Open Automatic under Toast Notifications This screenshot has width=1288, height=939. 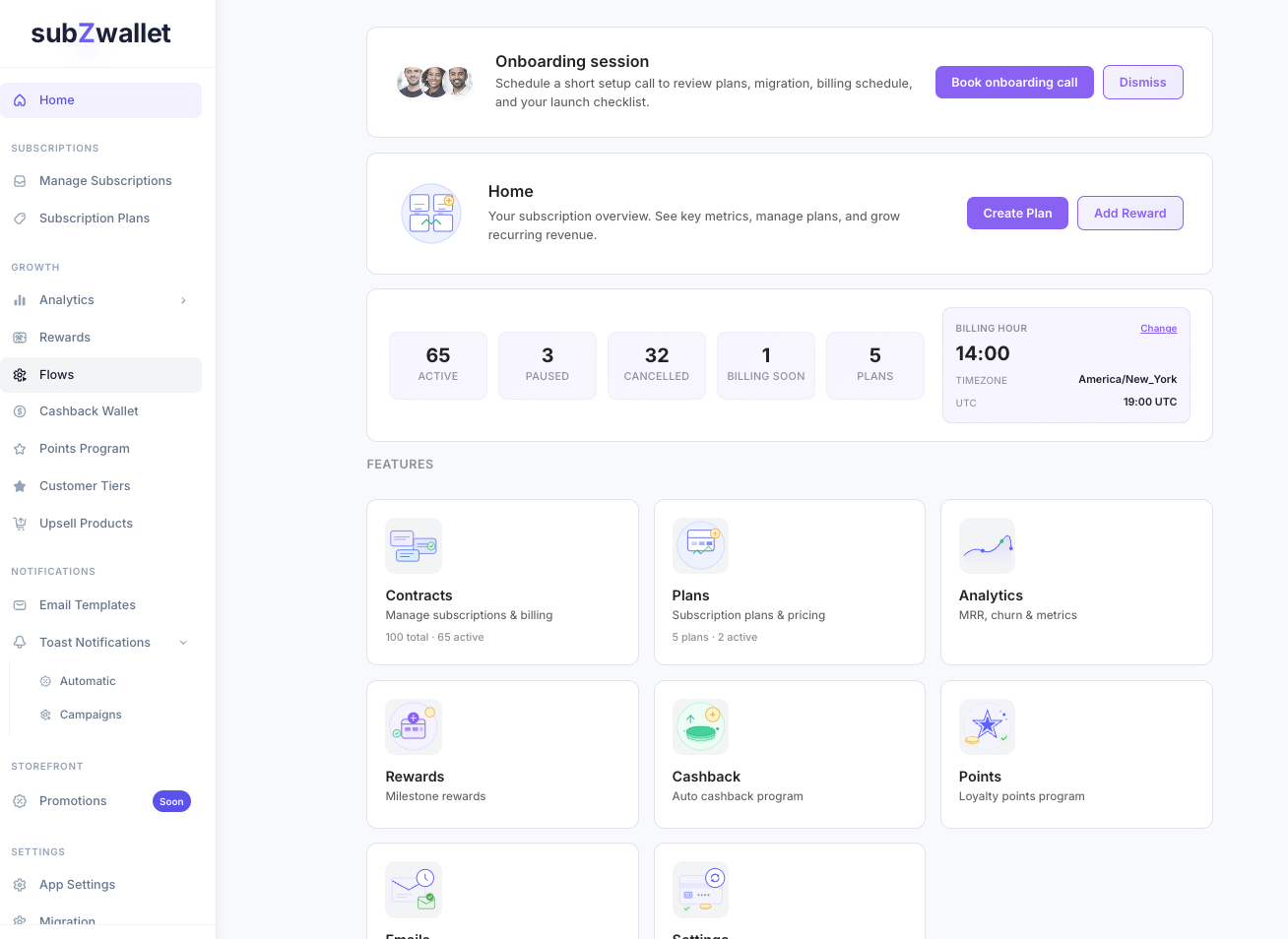88,681
